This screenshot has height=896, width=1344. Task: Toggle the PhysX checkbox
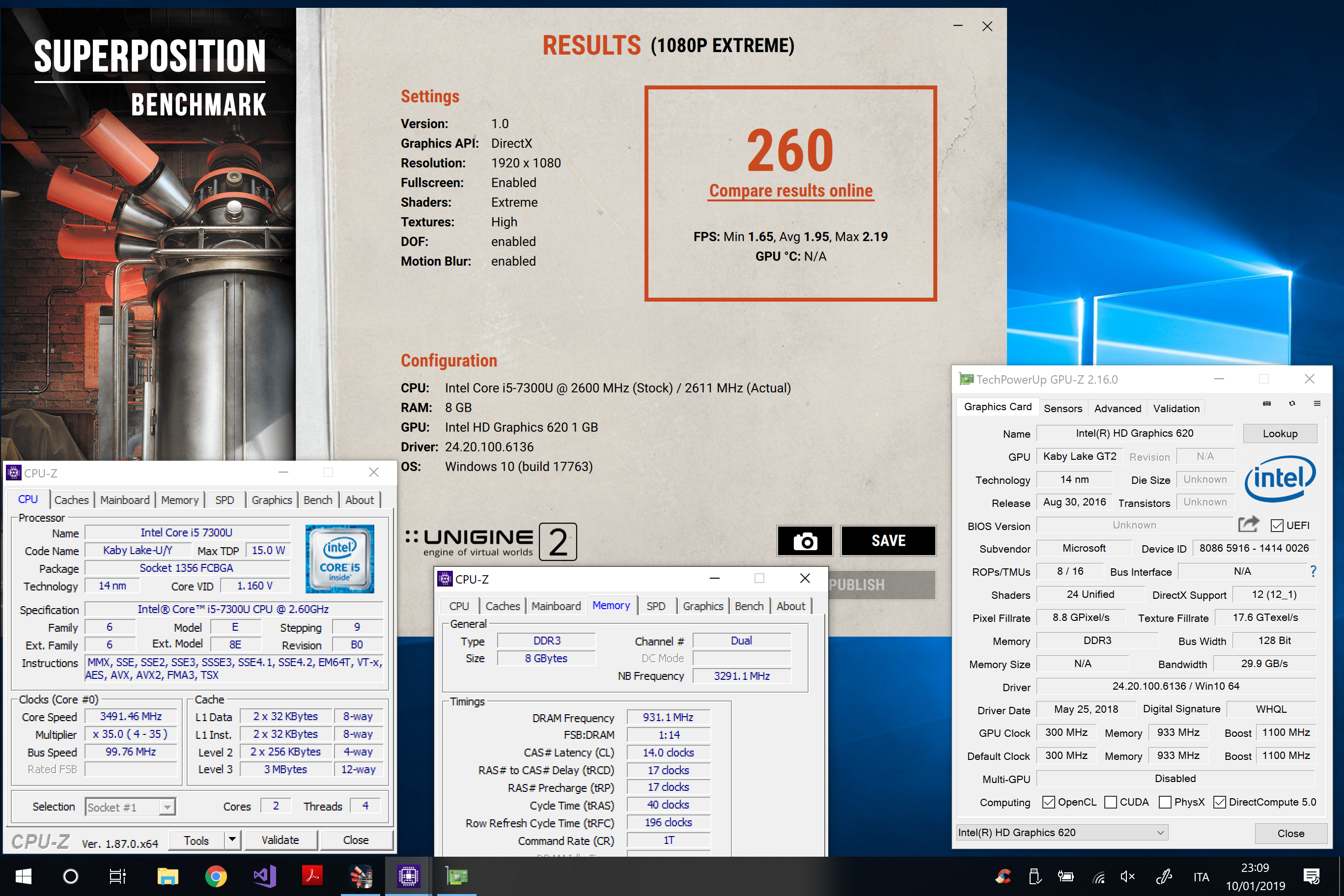pyautogui.click(x=1165, y=802)
